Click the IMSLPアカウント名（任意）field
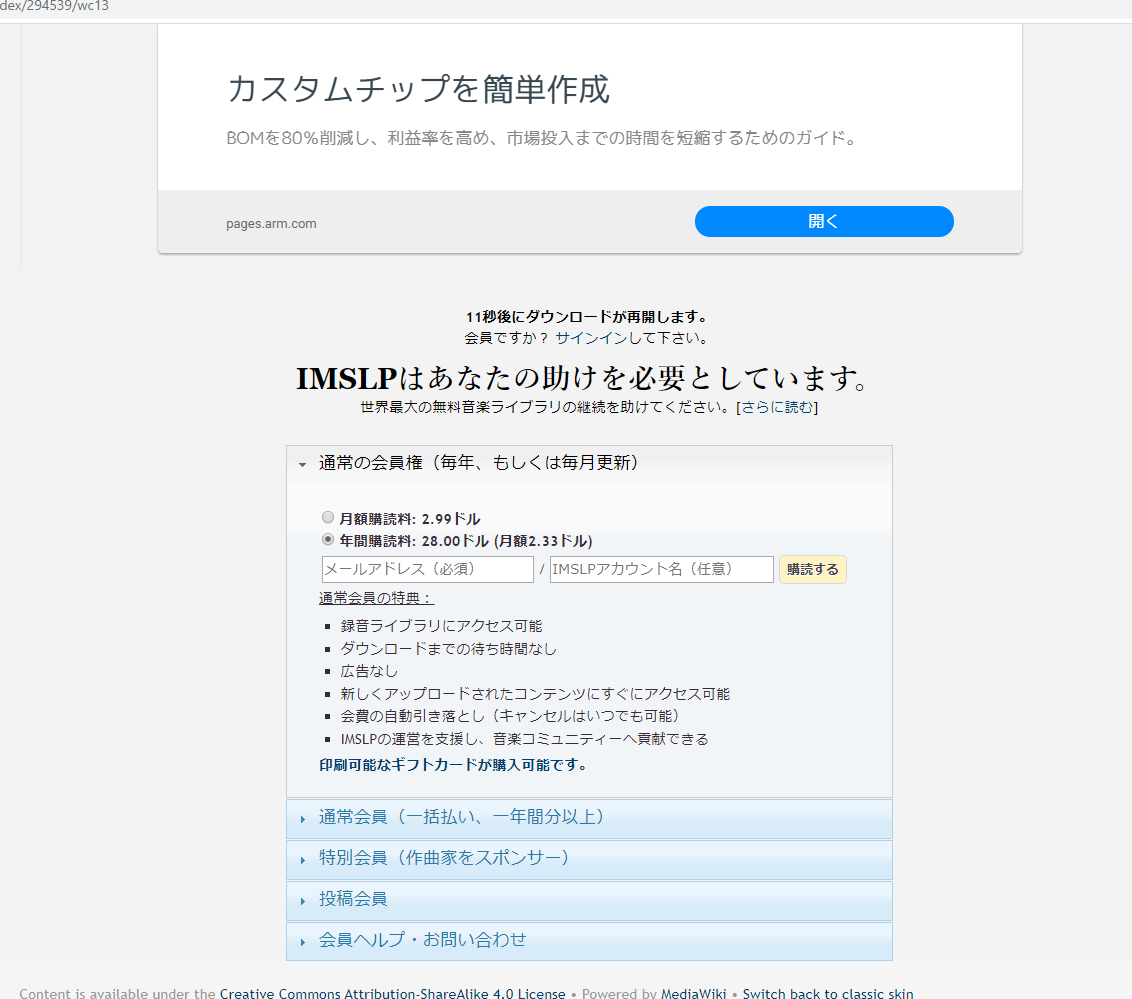Image resolution: width=1132 pixels, height=999 pixels. pos(661,569)
